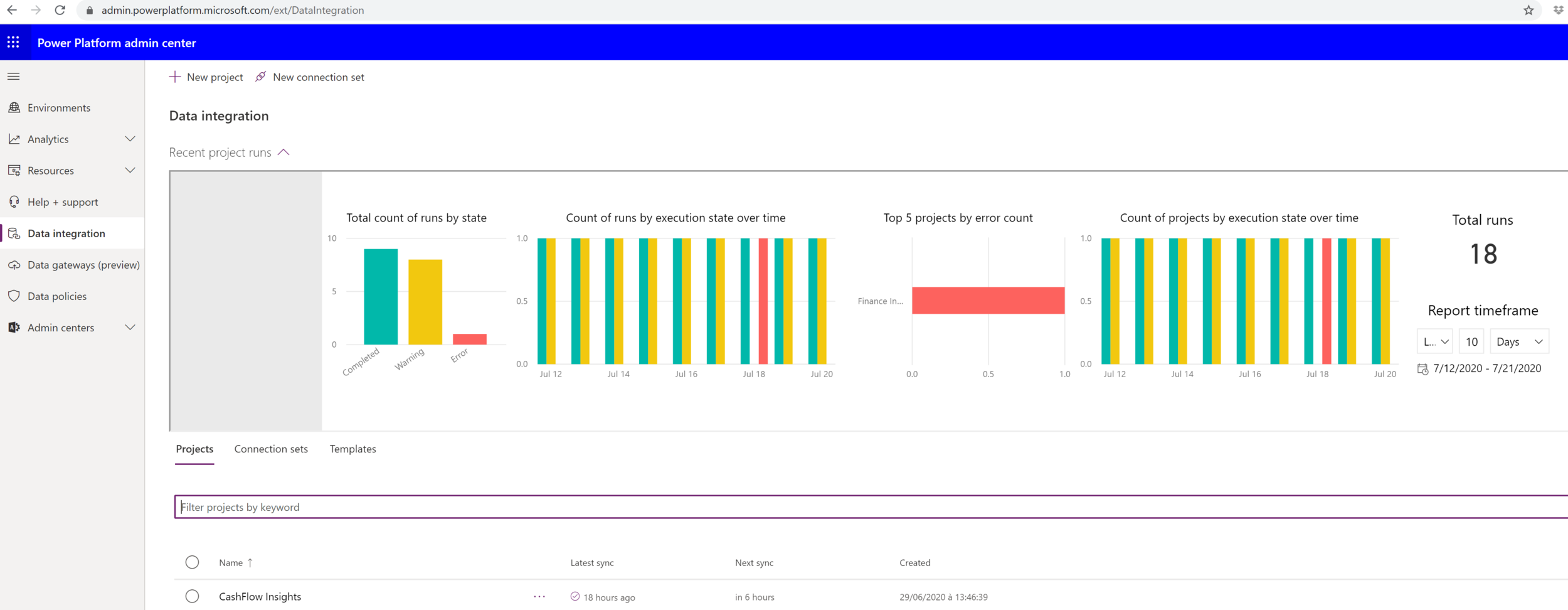
Task: Click the Data policies shield icon
Action: (x=14, y=296)
